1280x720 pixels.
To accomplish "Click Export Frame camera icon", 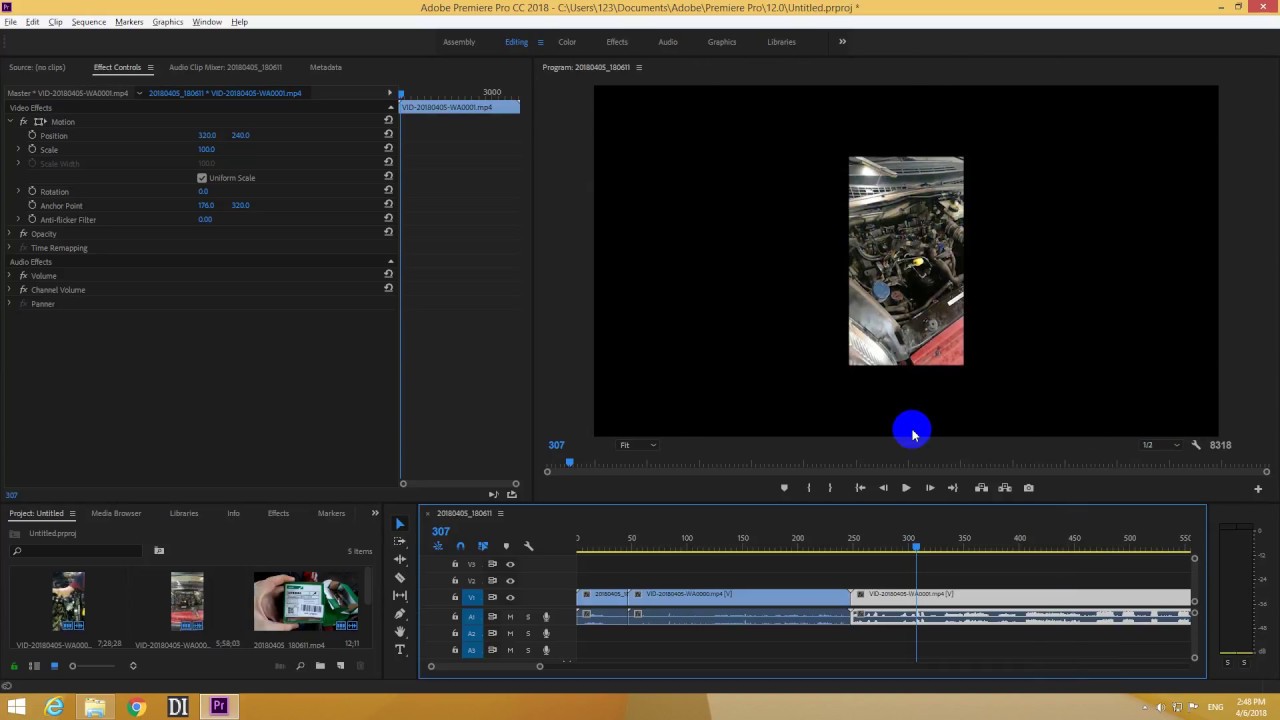I will 1028,488.
